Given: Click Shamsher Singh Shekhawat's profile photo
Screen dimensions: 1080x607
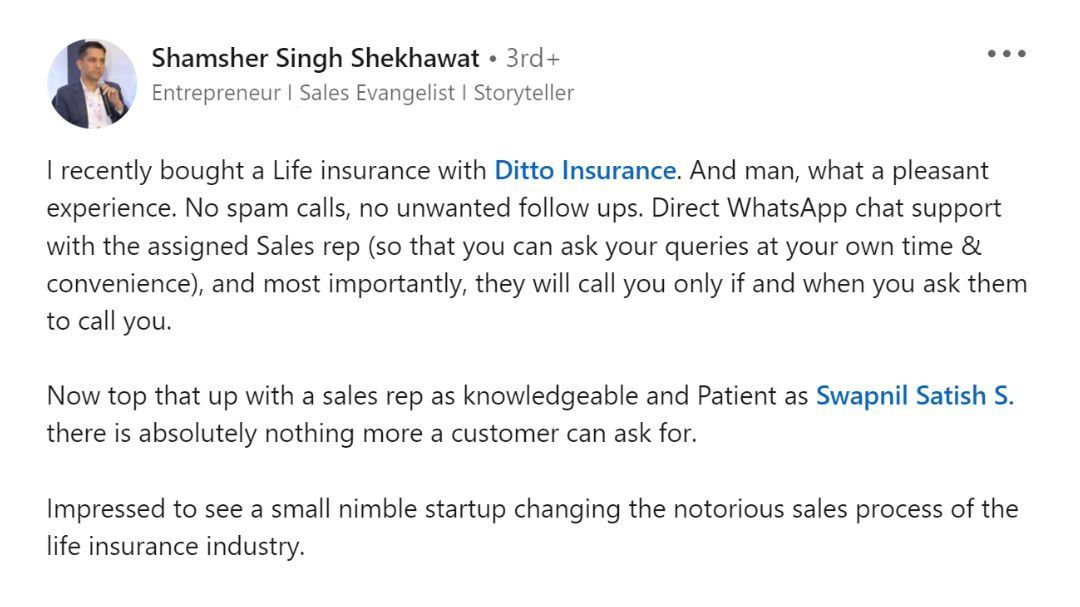Looking at the screenshot, I should click(x=92, y=83).
